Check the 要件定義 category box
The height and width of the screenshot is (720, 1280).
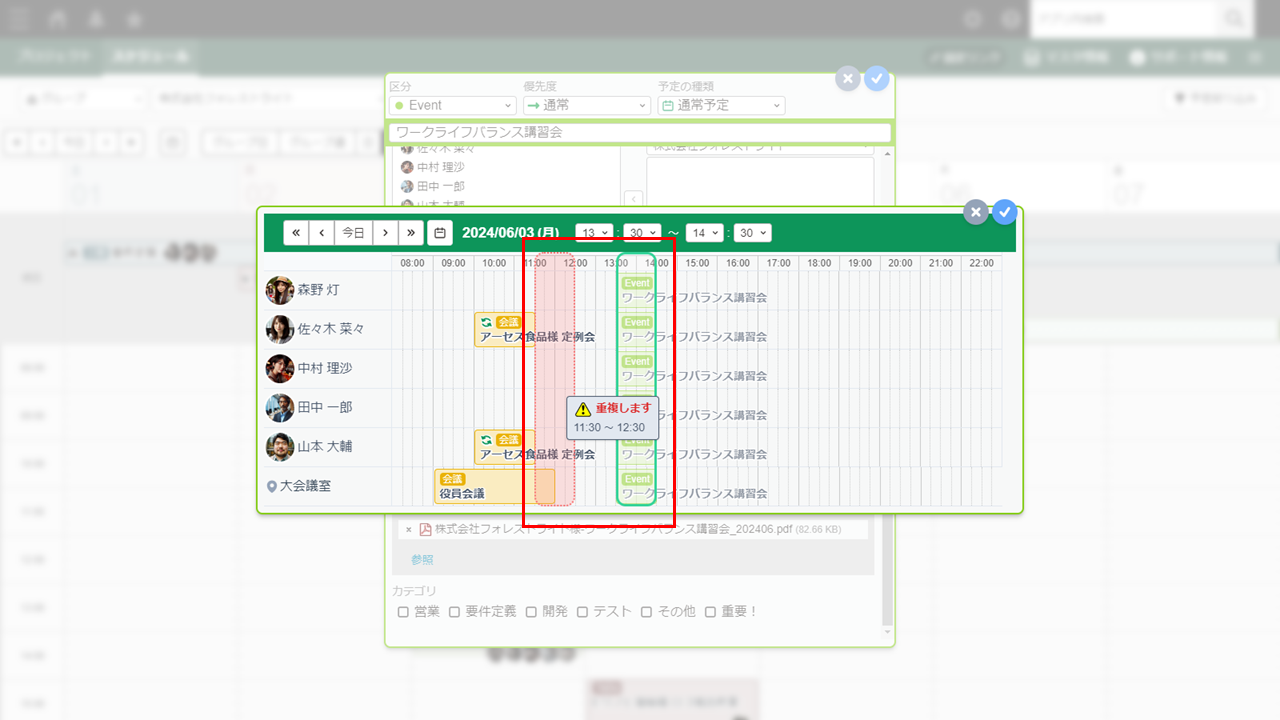[454, 612]
